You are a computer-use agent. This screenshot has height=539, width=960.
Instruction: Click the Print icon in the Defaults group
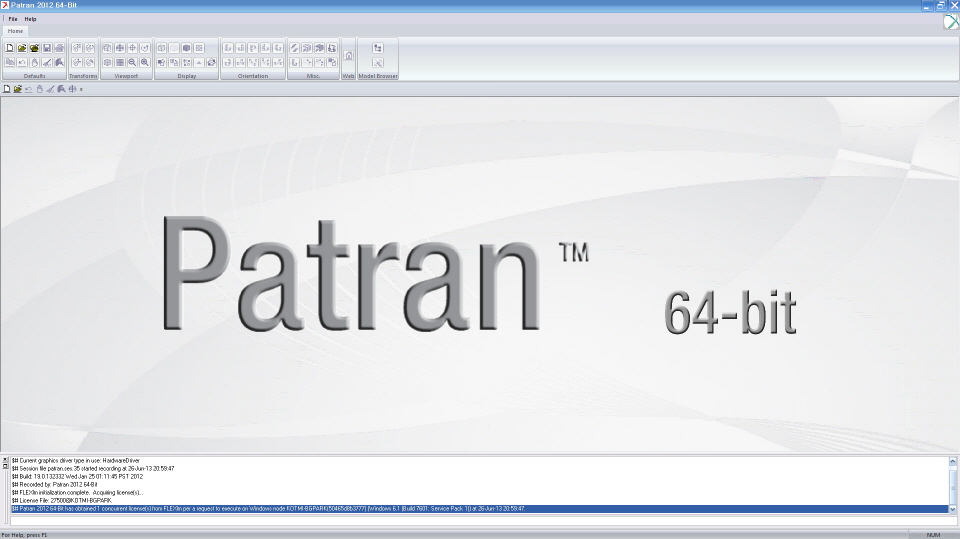tap(59, 48)
